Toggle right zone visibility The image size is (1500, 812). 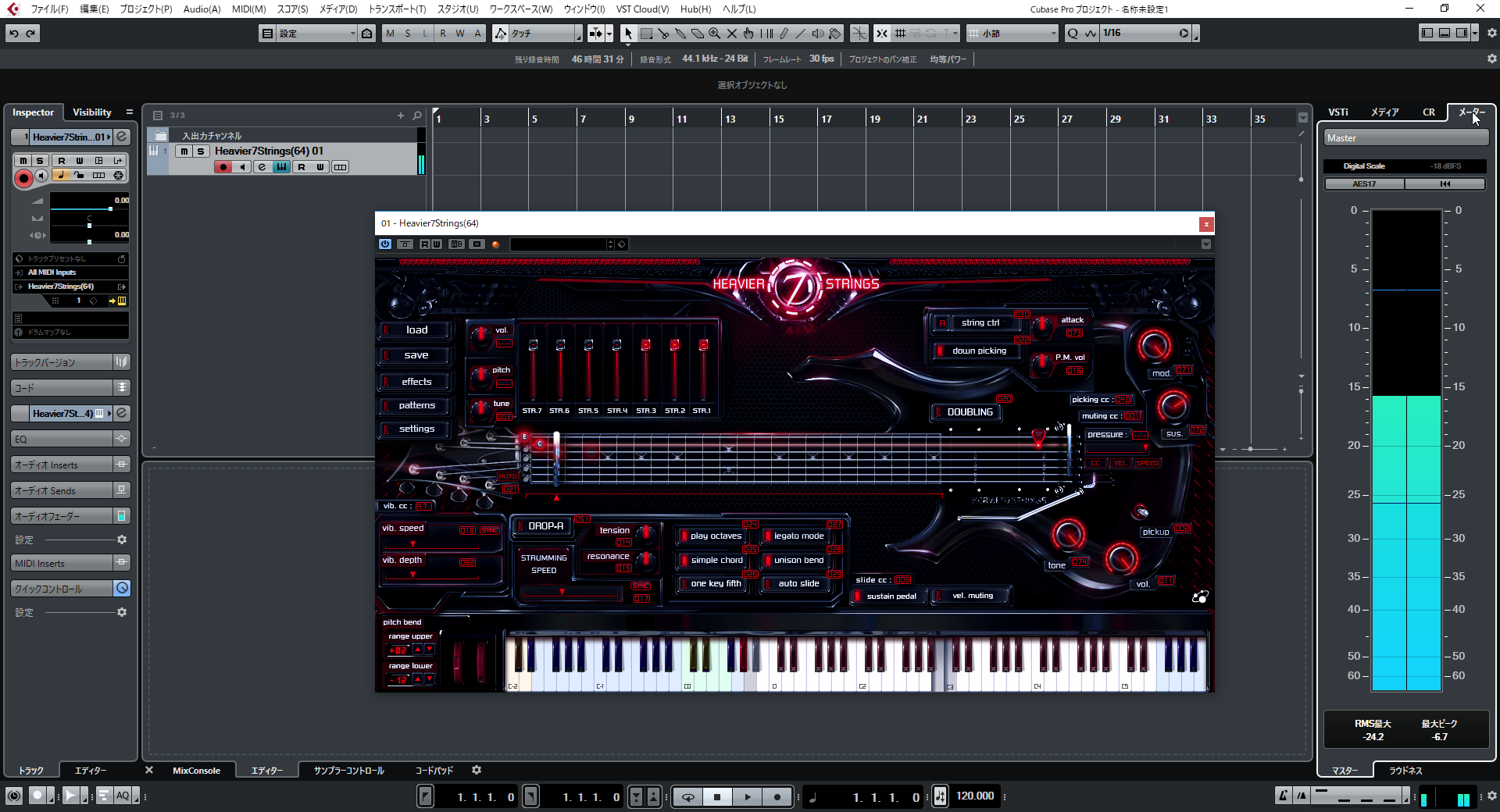(1462, 33)
